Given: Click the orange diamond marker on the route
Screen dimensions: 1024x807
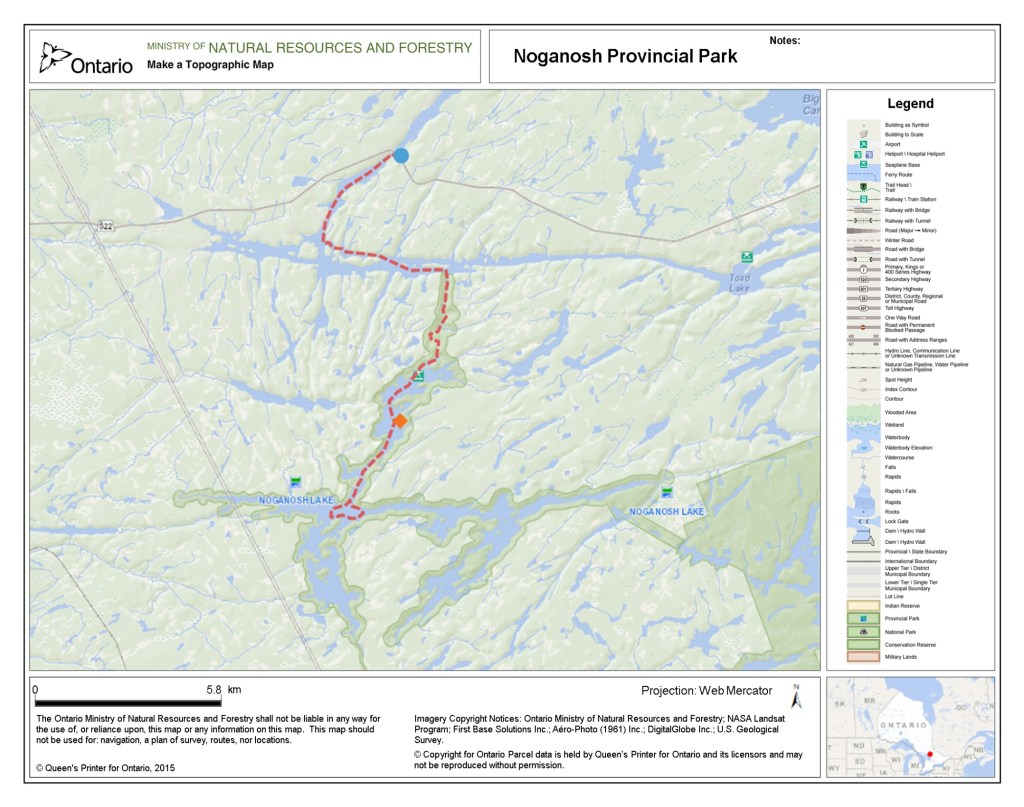Looking at the screenshot, I should [399, 423].
